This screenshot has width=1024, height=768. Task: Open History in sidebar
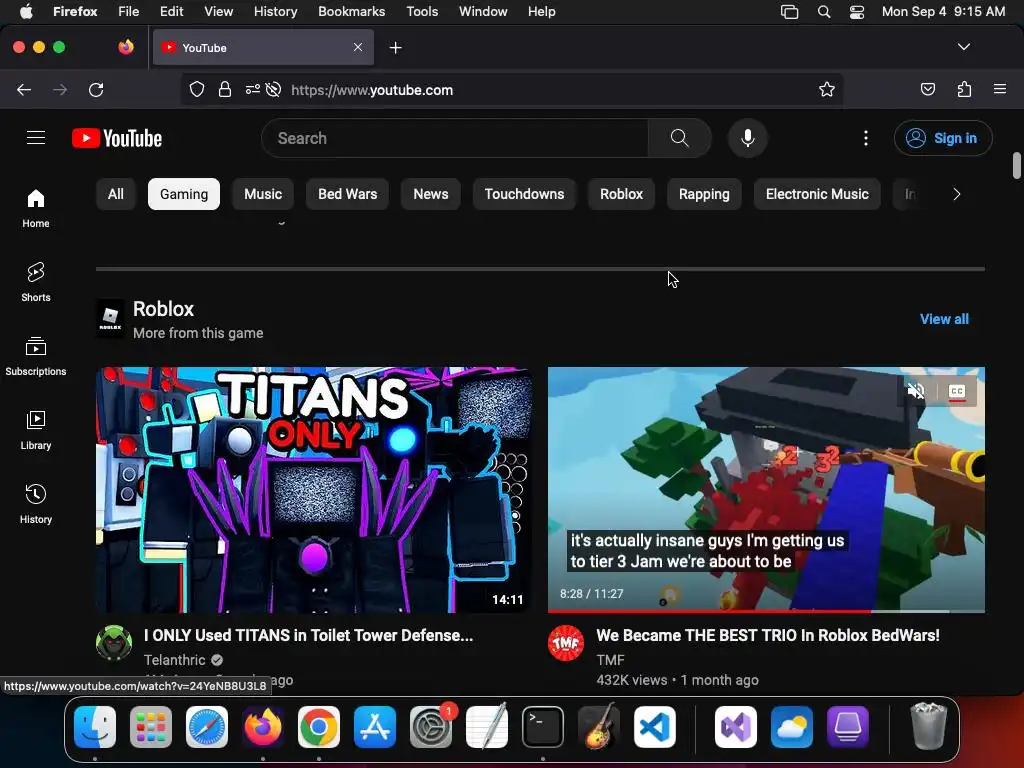36,504
